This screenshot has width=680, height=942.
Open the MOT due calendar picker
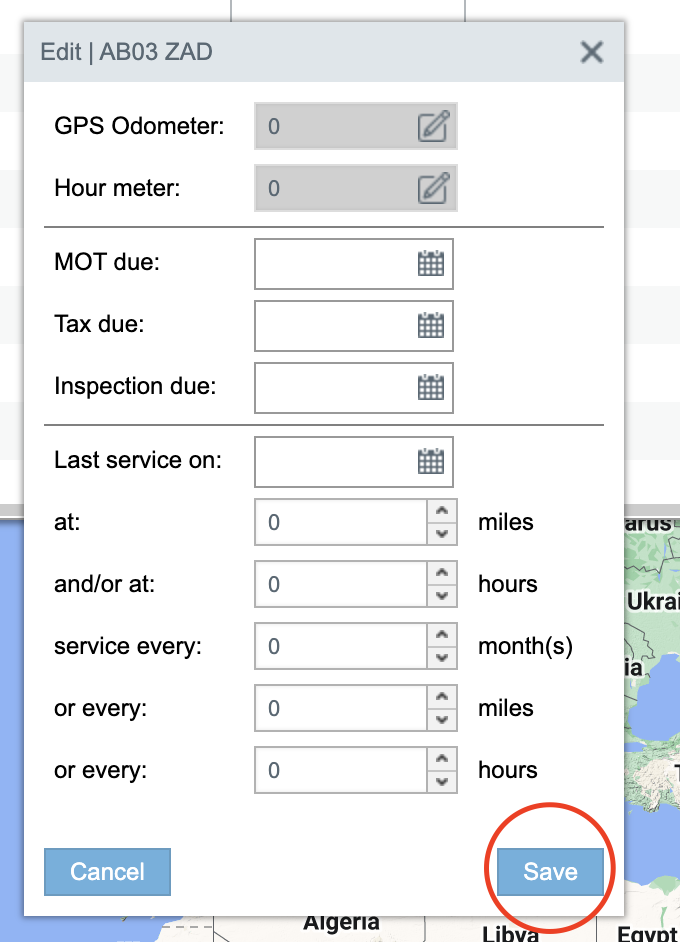click(x=430, y=264)
